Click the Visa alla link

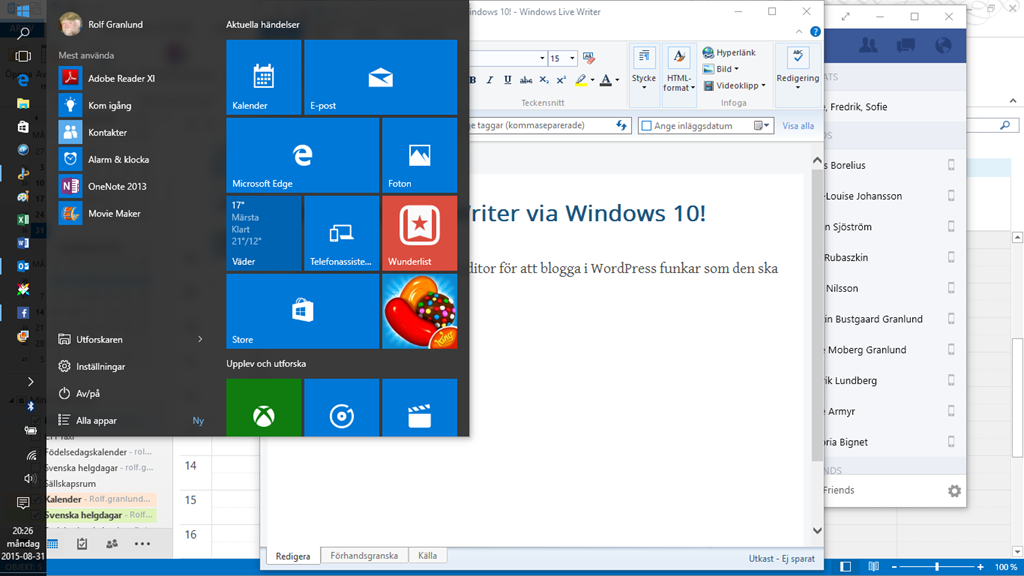[797, 126]
